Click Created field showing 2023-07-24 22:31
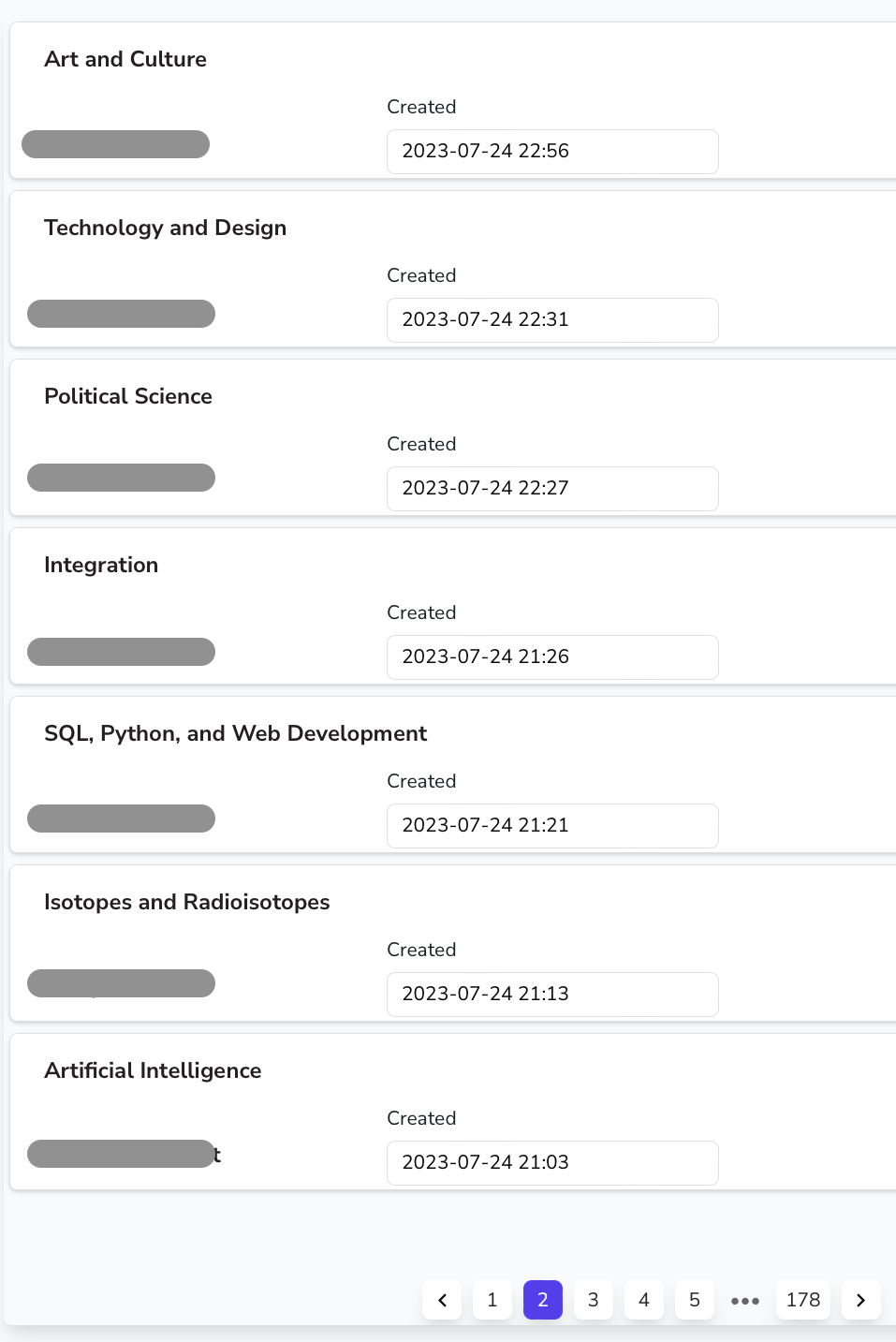 [552, 320]
